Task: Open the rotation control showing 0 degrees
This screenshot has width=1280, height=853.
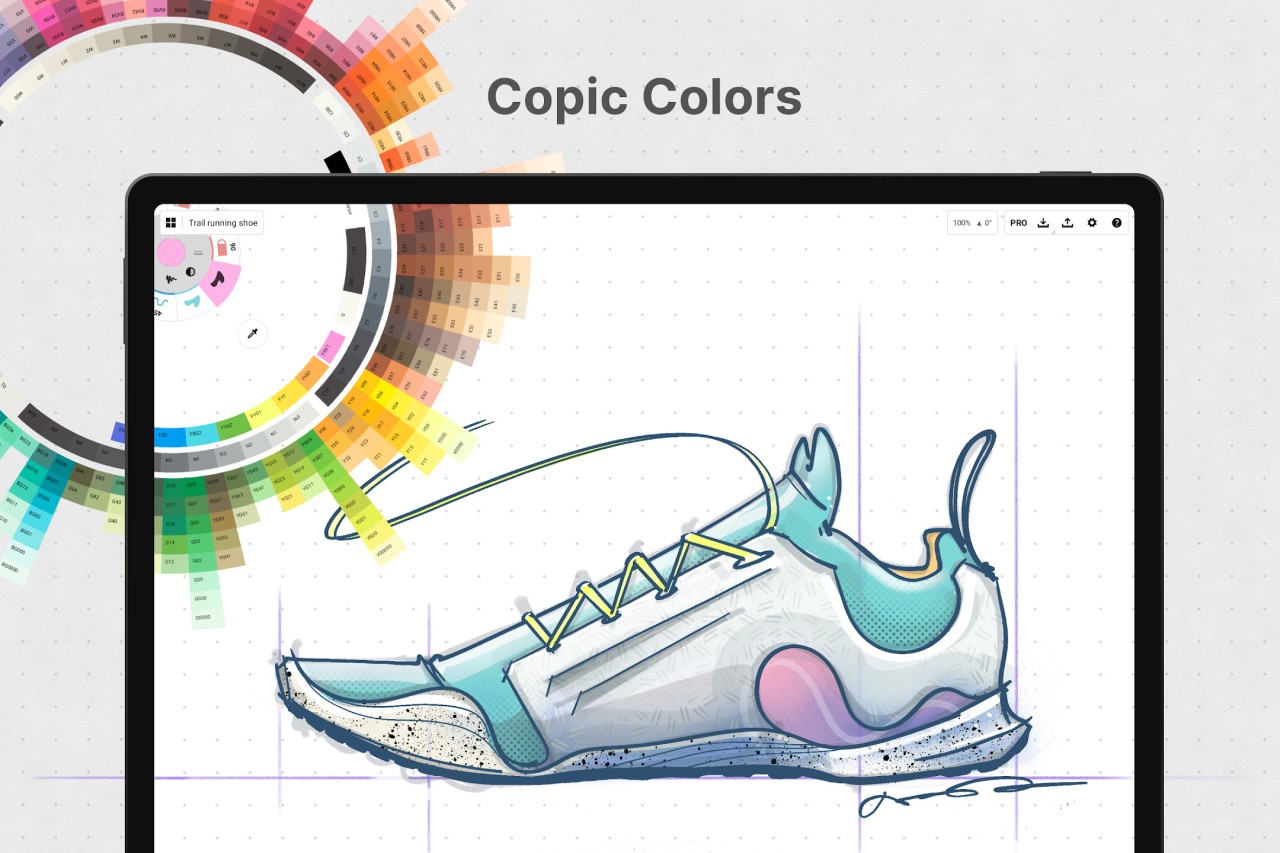Action: pyautogui.click(x=988, y=223)
